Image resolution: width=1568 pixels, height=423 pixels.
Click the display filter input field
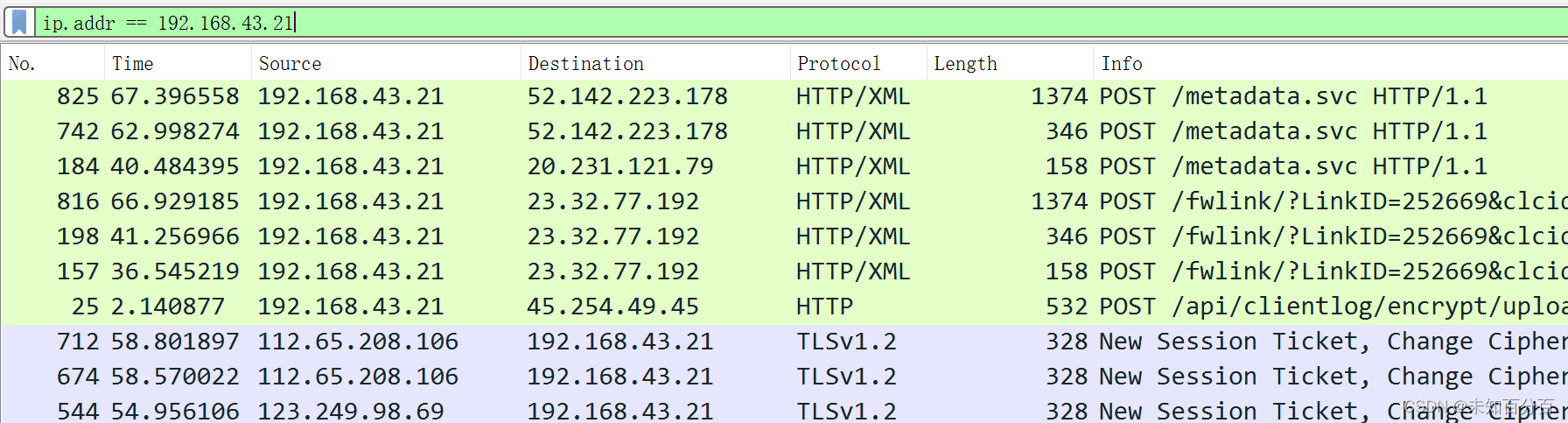click(801, 22)
